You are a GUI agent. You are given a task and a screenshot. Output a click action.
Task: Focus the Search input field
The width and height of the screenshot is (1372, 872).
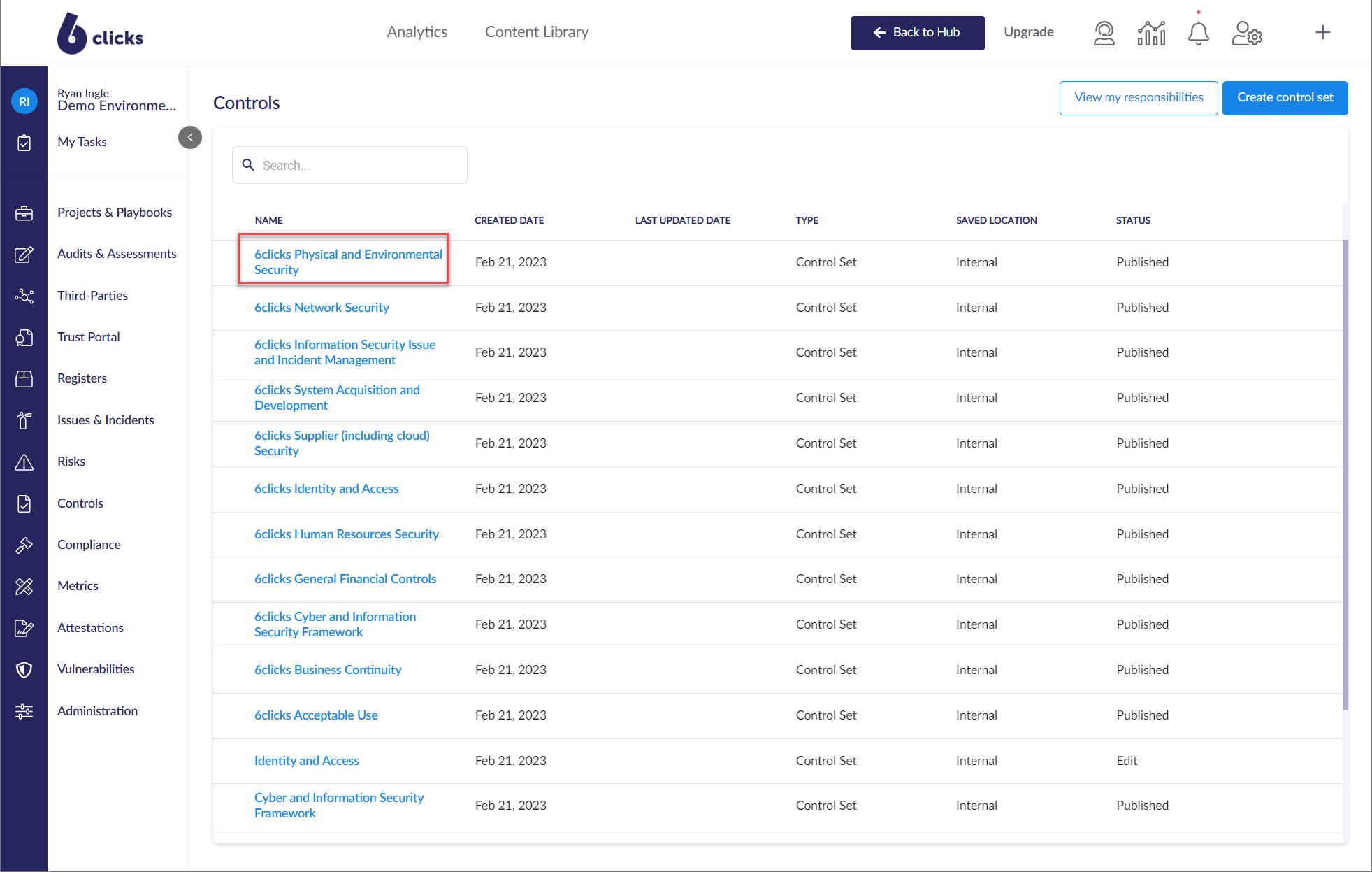coord(349,165)
